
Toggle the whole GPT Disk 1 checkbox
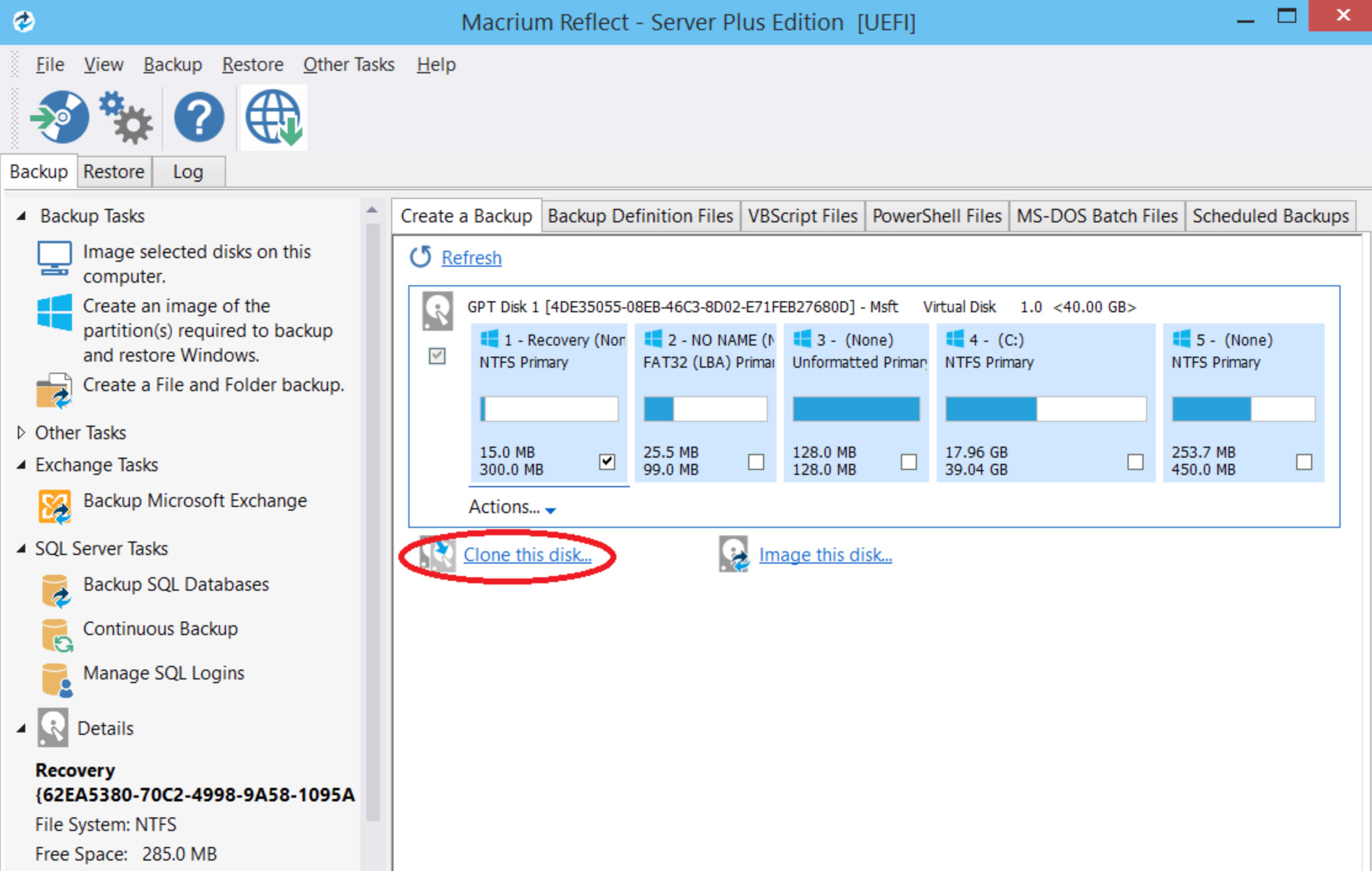(x=437, y=355)
